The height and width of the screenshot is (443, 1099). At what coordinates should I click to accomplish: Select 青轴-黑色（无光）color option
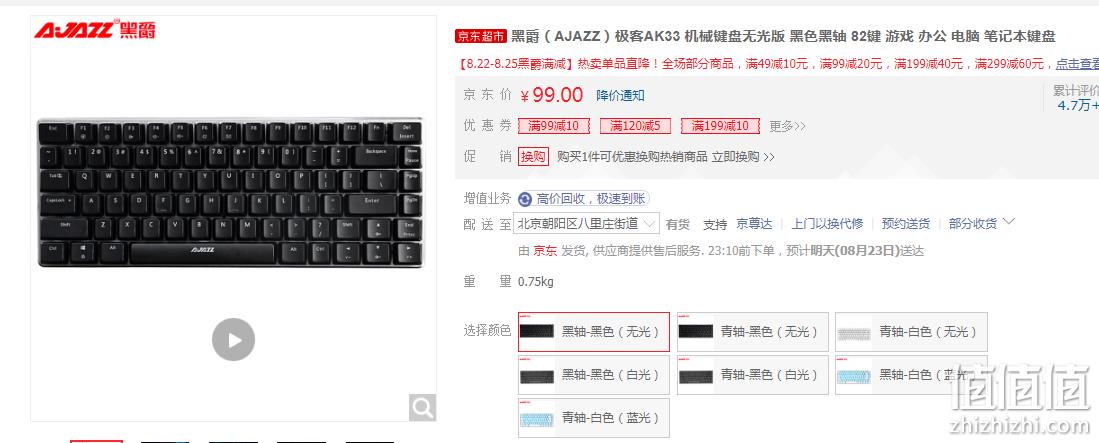[x=753, y=332]
